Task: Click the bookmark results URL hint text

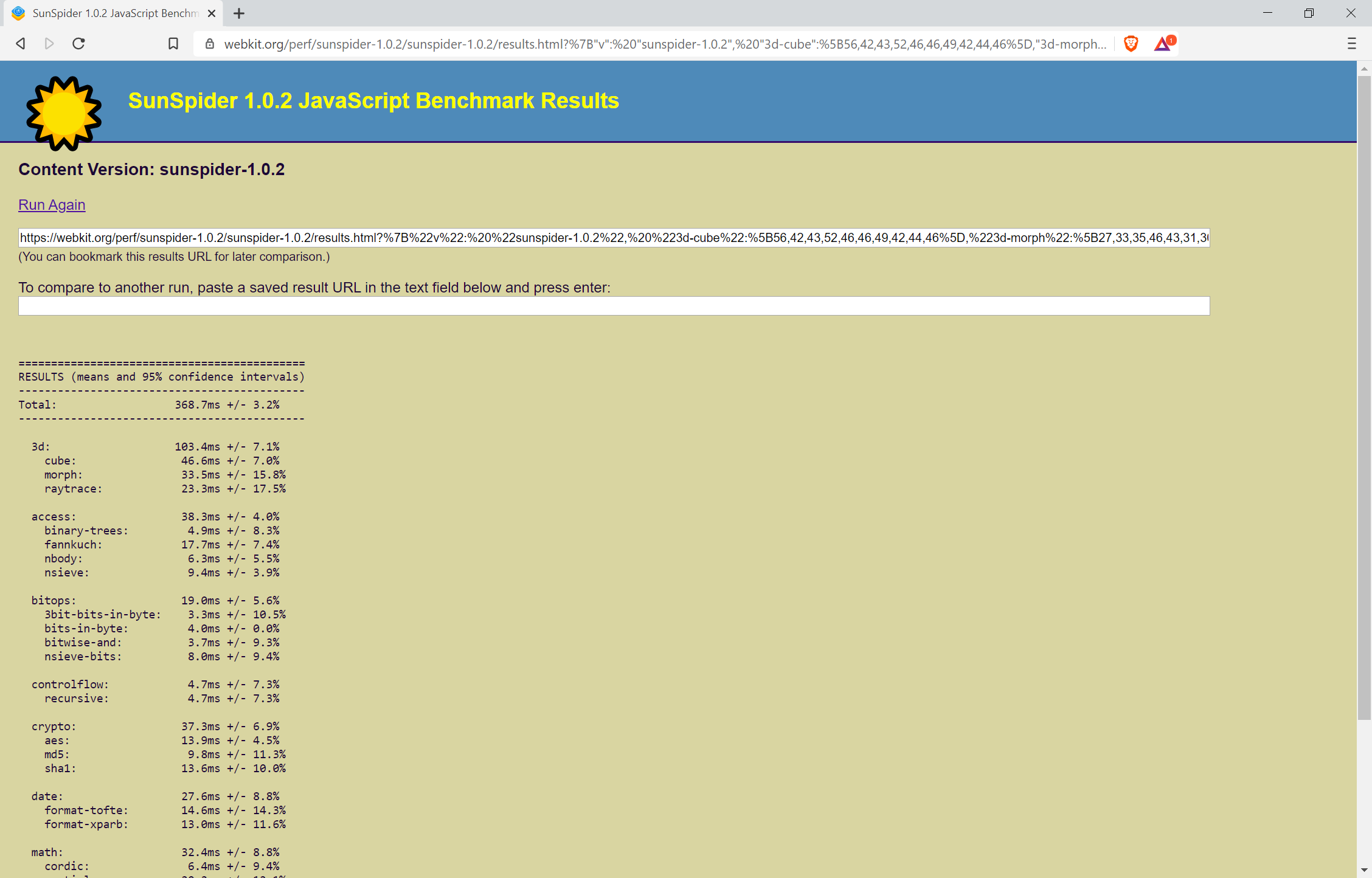Action: [x=174, y=257]
